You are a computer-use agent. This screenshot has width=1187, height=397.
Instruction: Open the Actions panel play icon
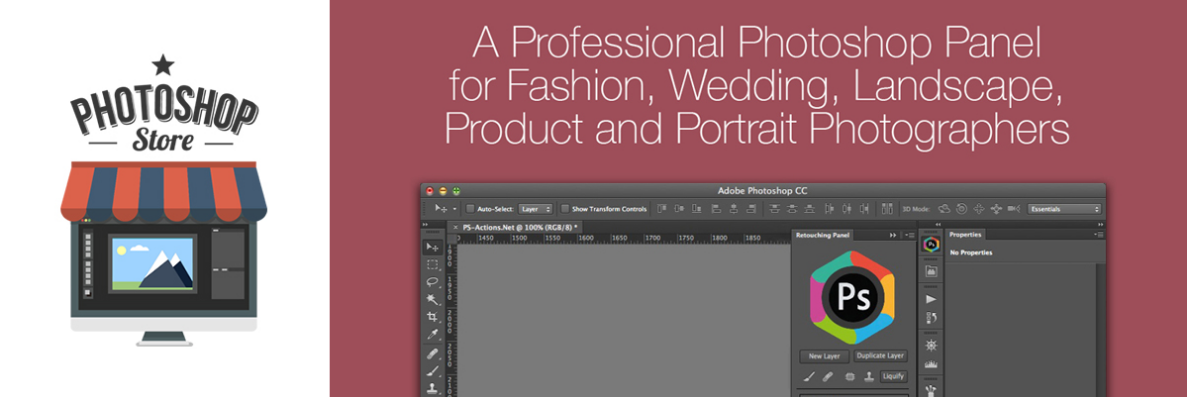(931, 299)
